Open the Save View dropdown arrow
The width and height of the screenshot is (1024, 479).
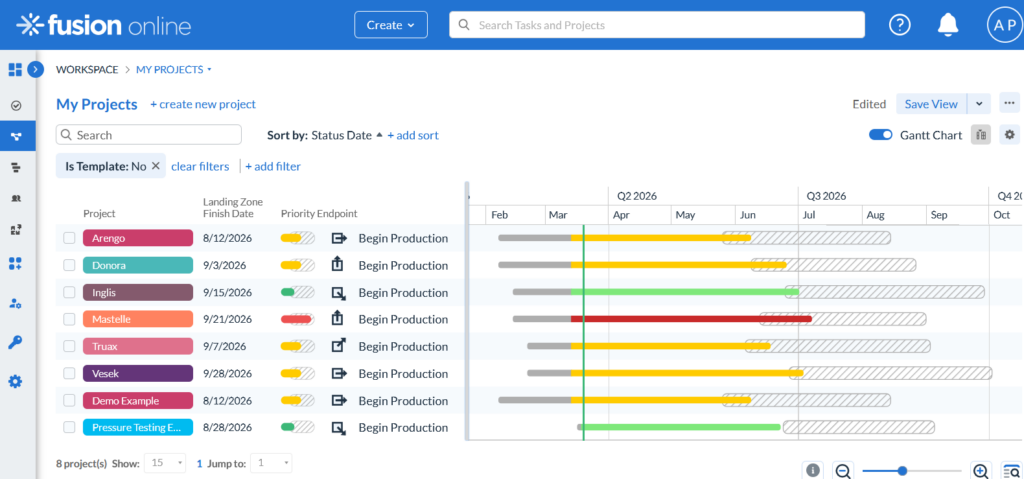(x=979, y=104)
